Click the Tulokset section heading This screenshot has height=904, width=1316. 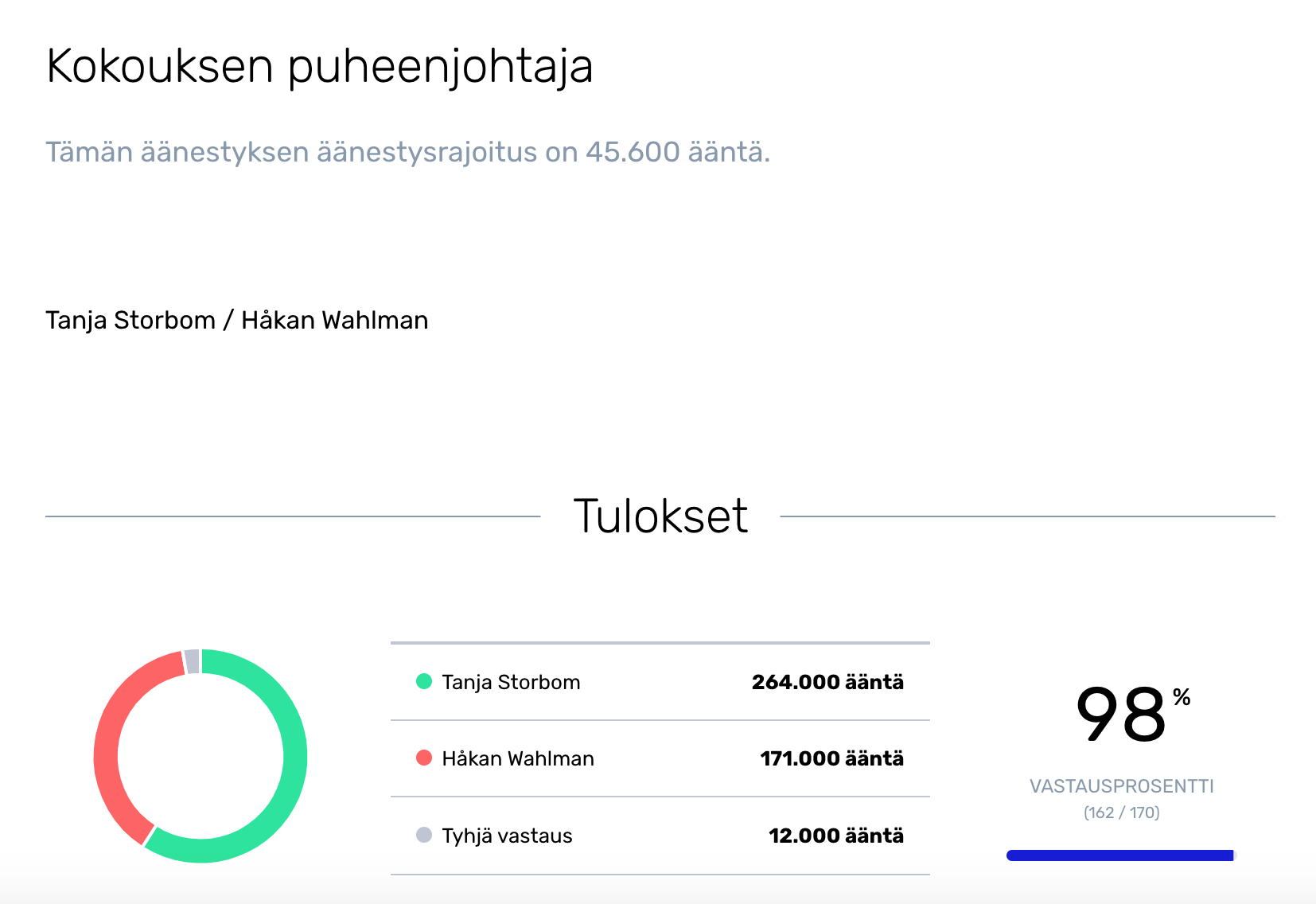pyautogui.click(x=660, y=516)
